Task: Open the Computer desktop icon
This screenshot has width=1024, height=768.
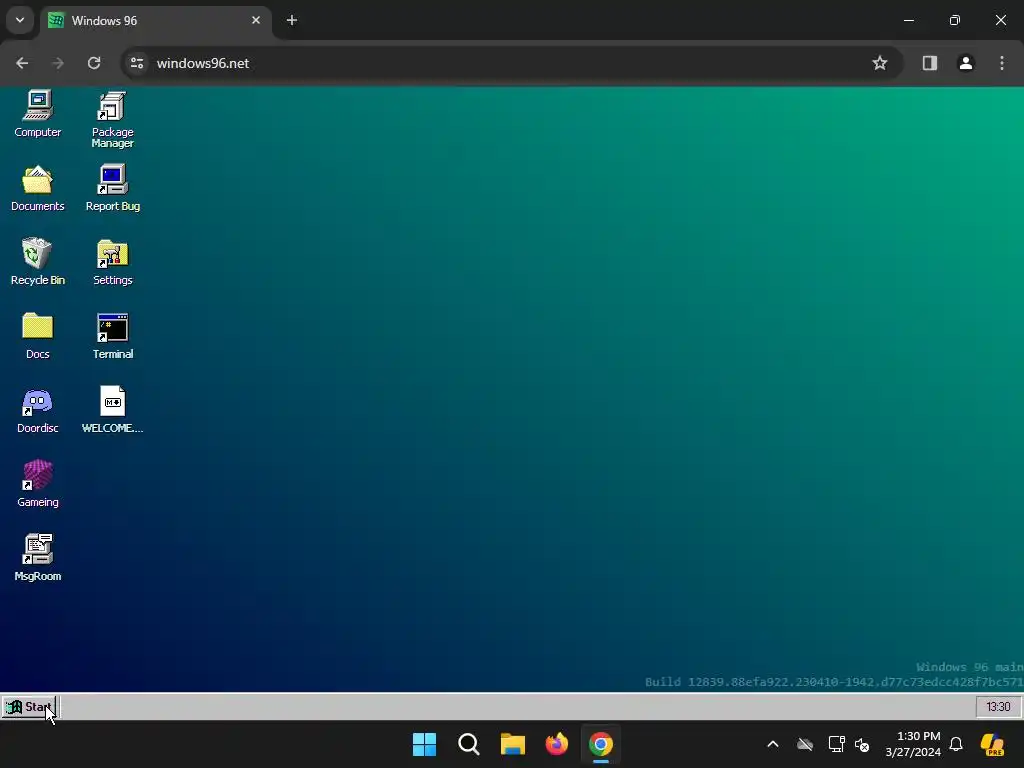Action: pos(37,114)
